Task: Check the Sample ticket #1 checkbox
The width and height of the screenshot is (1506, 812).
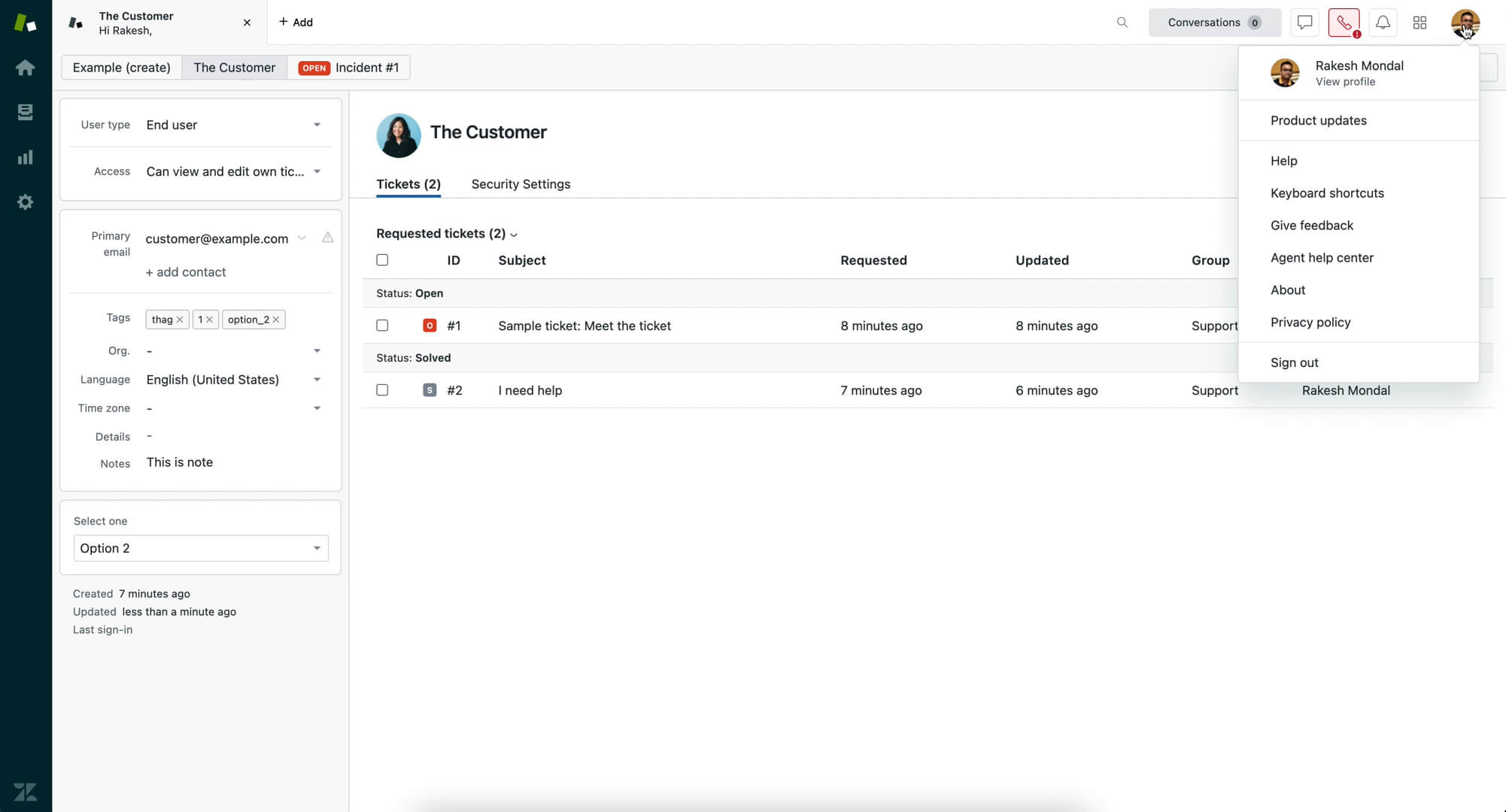Action: click(x=382, y=325)
